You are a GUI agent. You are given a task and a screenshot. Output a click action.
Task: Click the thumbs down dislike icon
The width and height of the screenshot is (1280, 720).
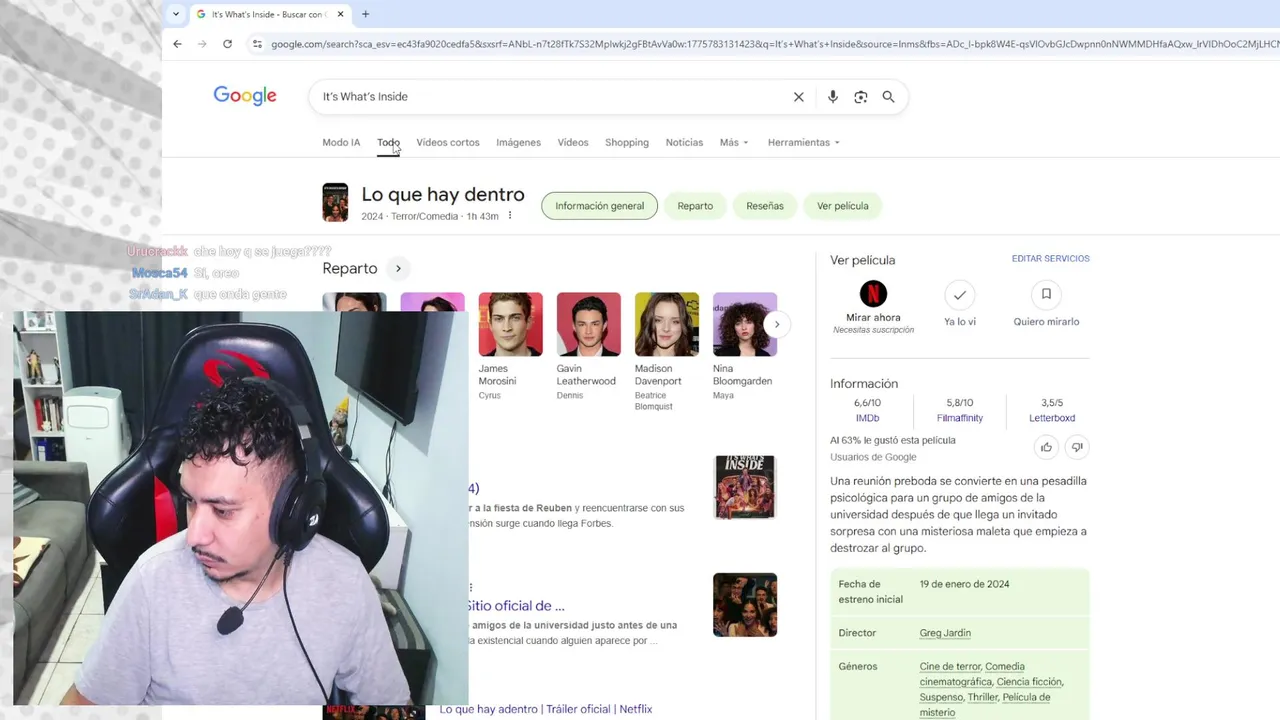(x=1077, y=447)
